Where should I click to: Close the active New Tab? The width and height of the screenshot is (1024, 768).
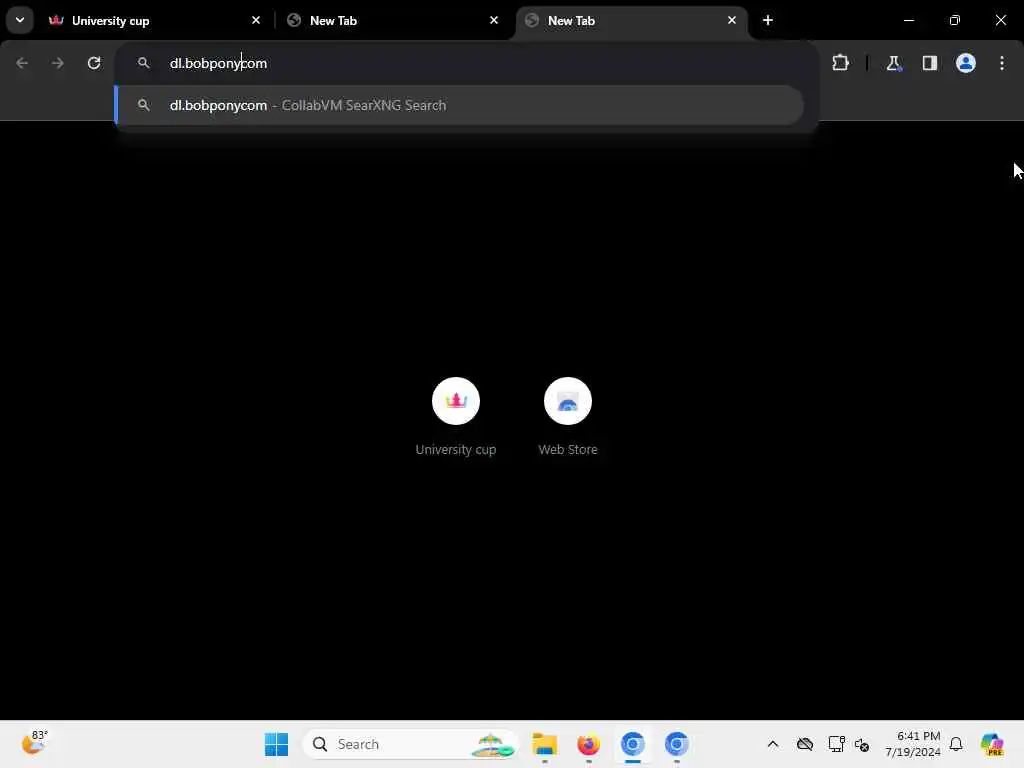click(731, 20)
